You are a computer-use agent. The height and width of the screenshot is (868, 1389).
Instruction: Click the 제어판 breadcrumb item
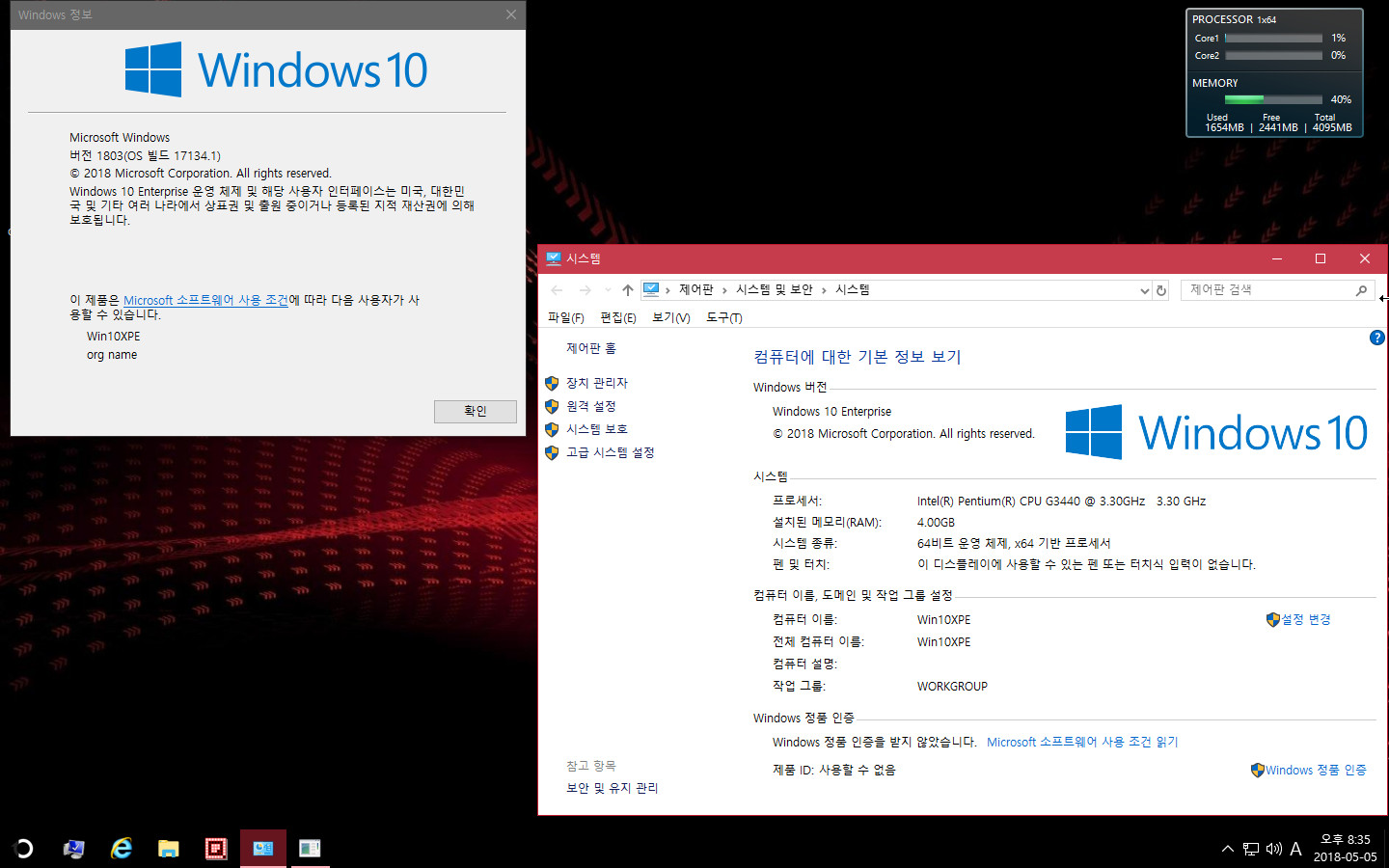tap(696, 289)
